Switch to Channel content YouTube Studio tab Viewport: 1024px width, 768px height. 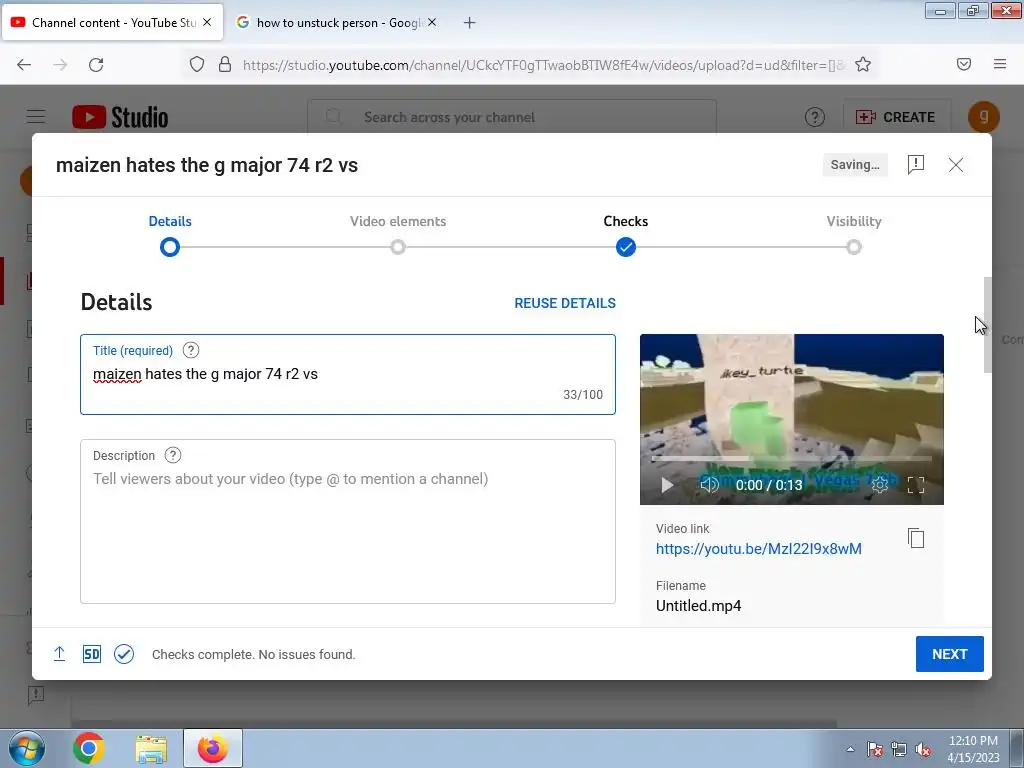tap(113, 22)
